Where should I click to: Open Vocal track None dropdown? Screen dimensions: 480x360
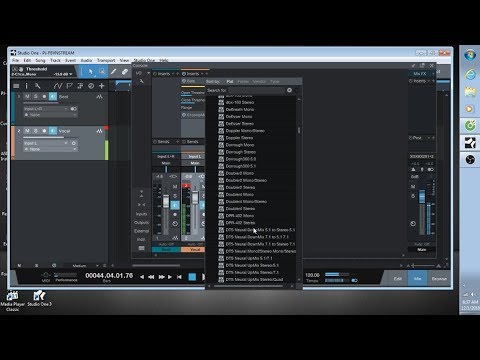point(50,149)
